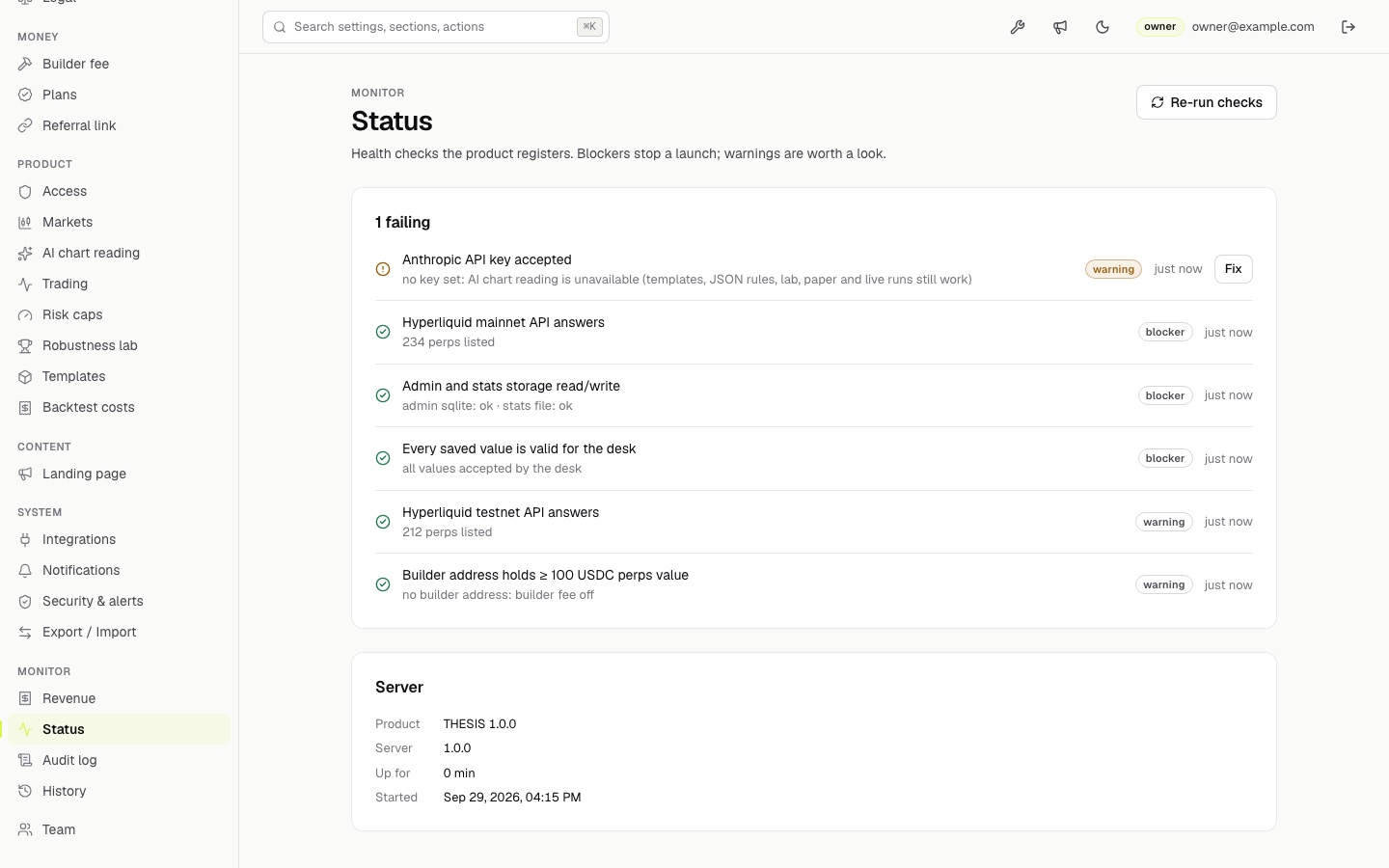
Task: Open Security & alerts settings
Action: pyautogui.click(x=119, y=601)
